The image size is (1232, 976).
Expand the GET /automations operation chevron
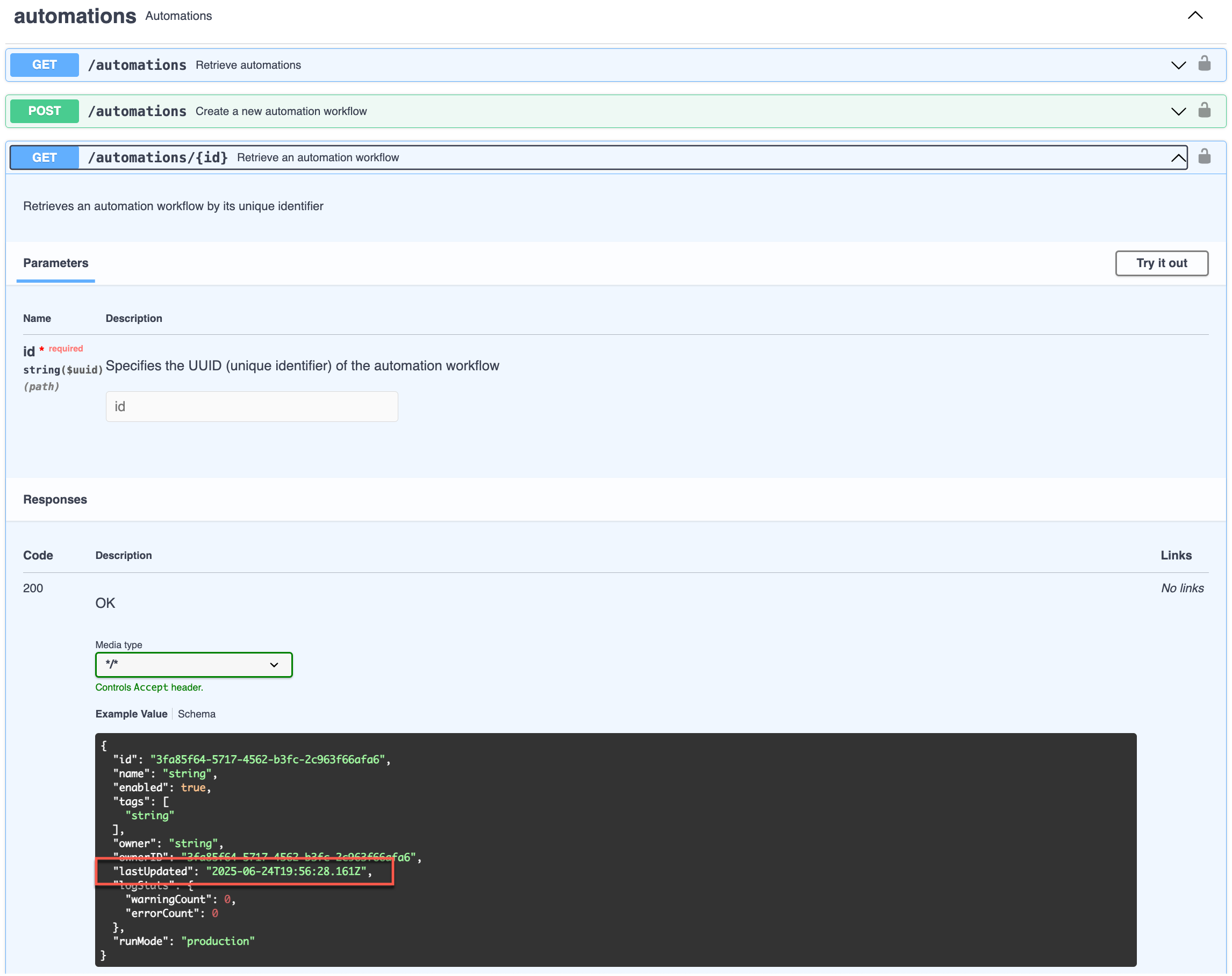pyautogui.click(x=1178, y=65)
